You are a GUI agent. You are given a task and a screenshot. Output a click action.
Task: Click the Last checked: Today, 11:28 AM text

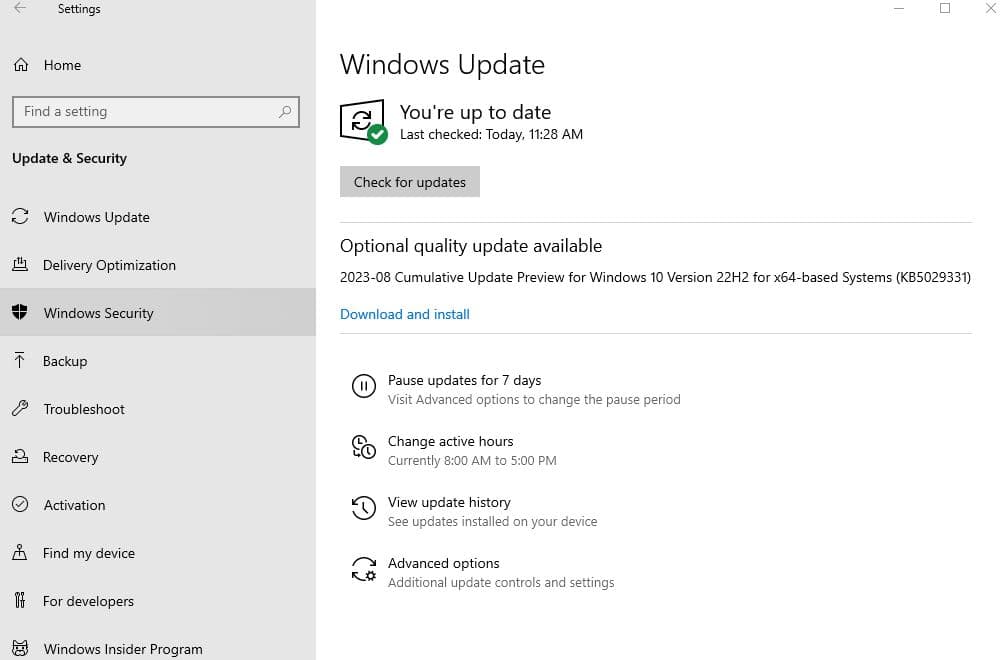click(x=491, y=134)
